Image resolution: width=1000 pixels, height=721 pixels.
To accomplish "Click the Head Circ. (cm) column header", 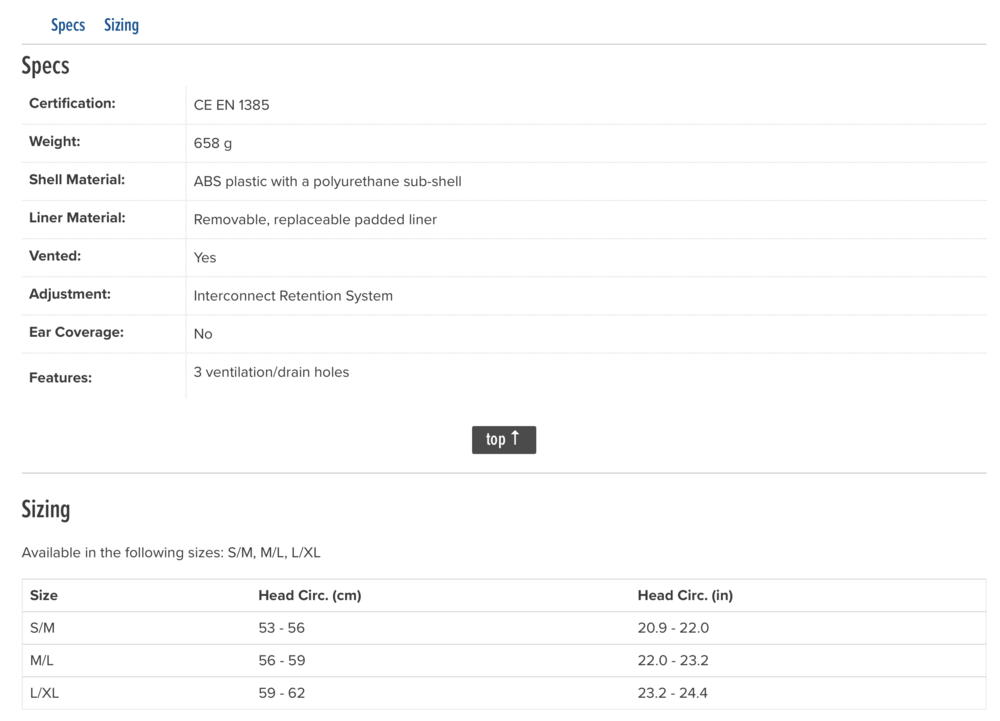I will (x=310, y=595).
